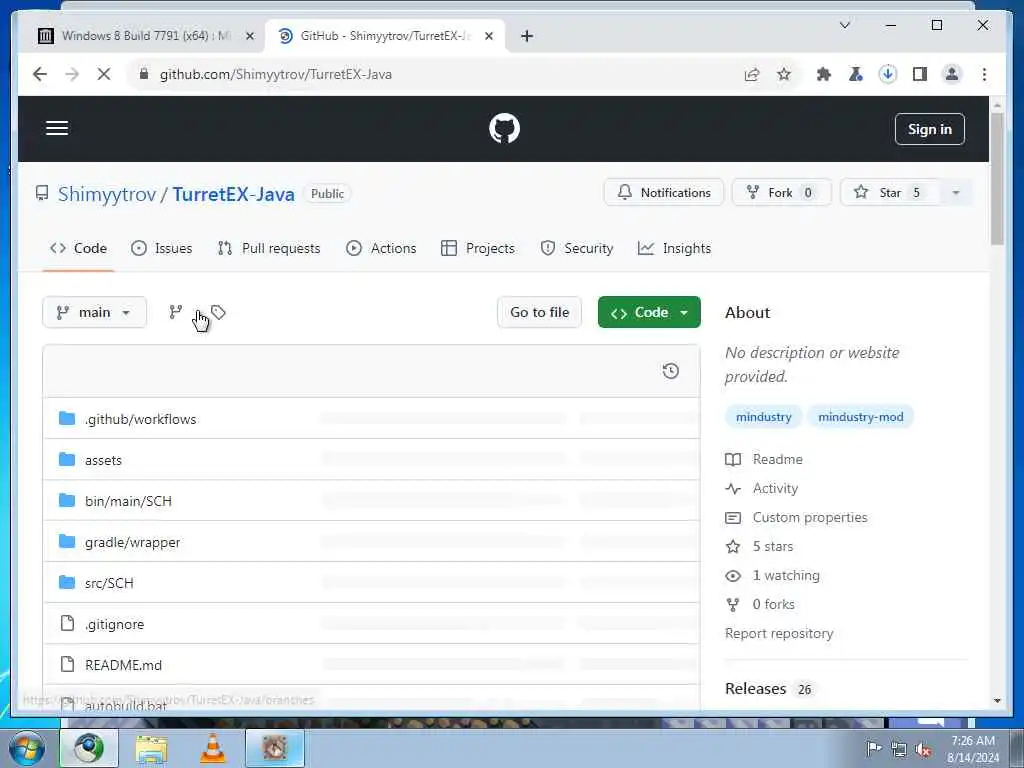The height and width of the screenshot is (768, 1024).
Task: Open the Chrome three-dot menu
Action: tap(984, 74)
